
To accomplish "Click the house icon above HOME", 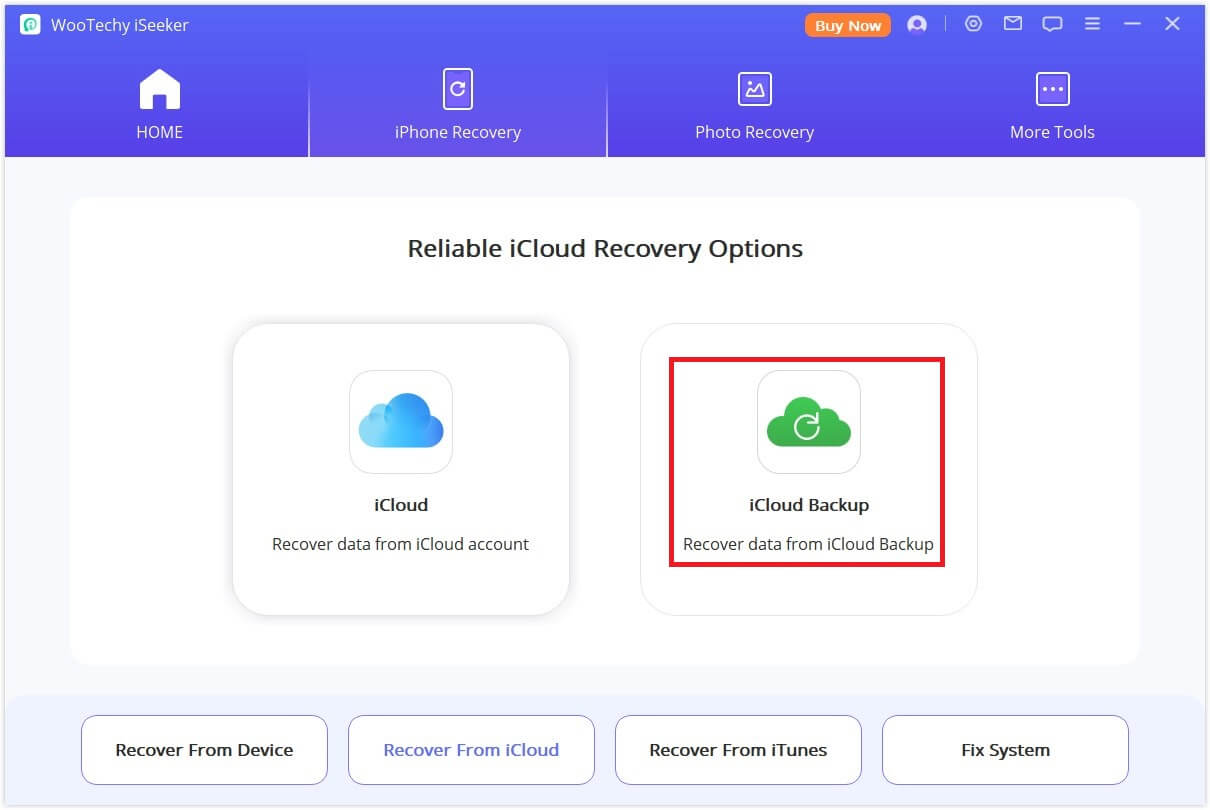I will 159,88.
